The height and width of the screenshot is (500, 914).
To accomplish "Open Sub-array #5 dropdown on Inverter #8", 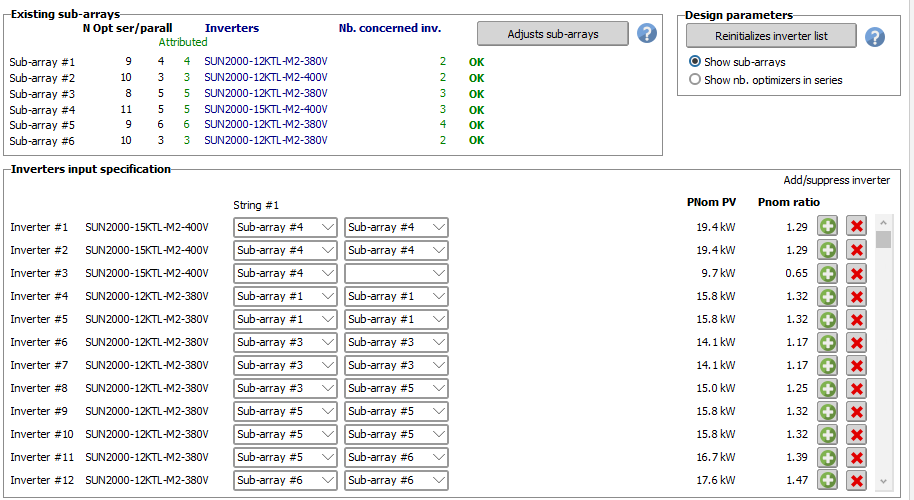I will [396, 388].
